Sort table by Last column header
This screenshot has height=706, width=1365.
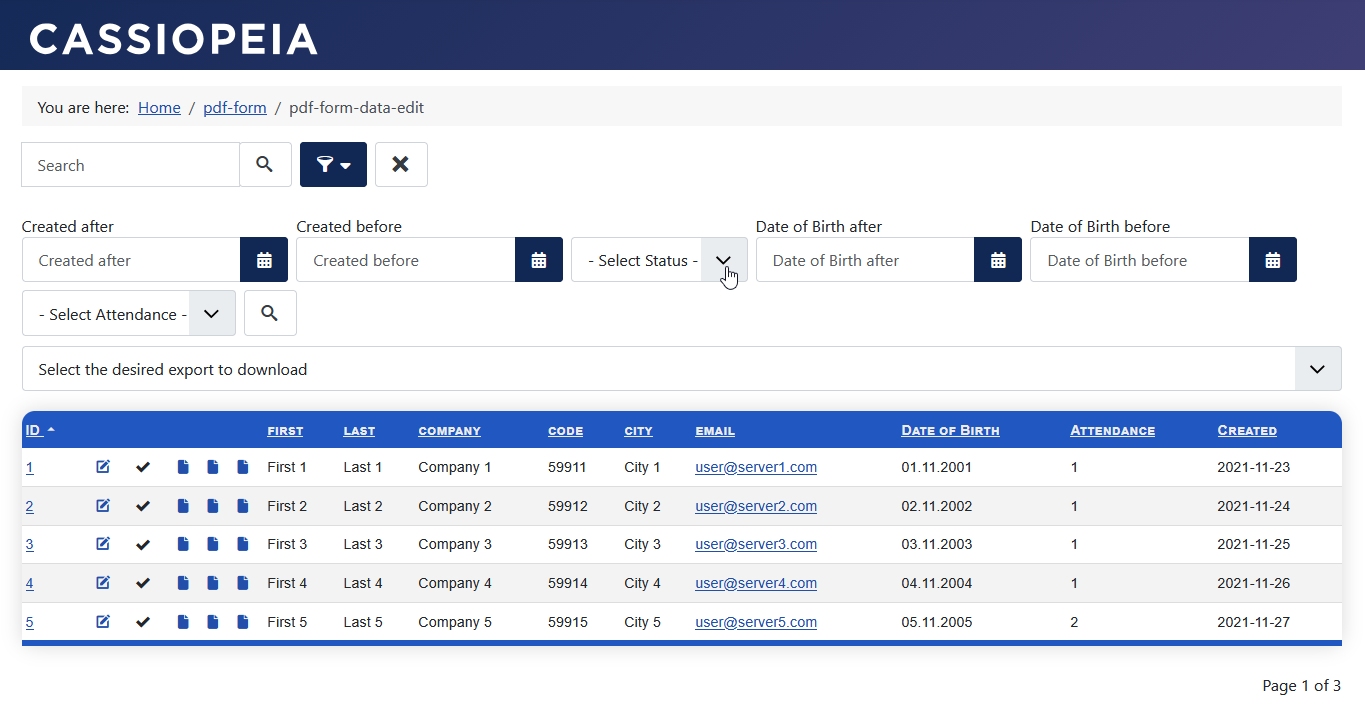pyautogui.click(x=359, y=431)
